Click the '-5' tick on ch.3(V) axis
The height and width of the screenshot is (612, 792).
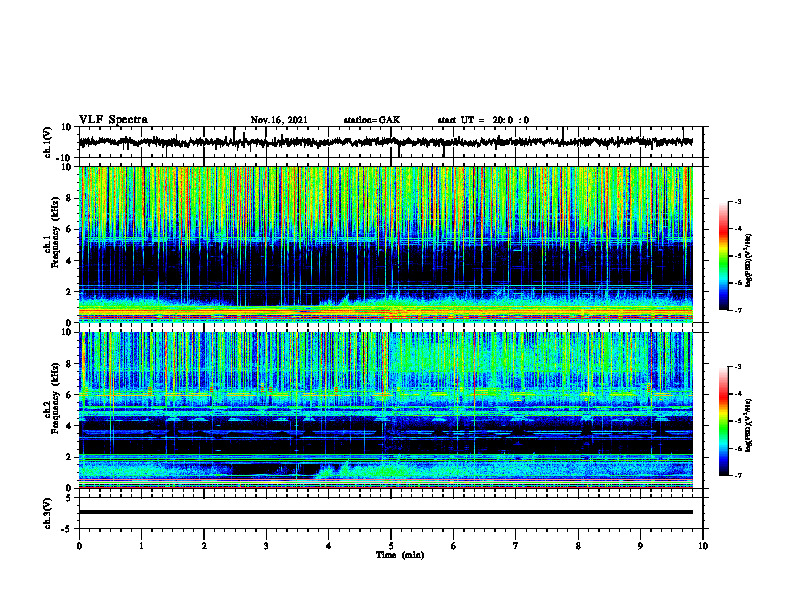[68, 529]
